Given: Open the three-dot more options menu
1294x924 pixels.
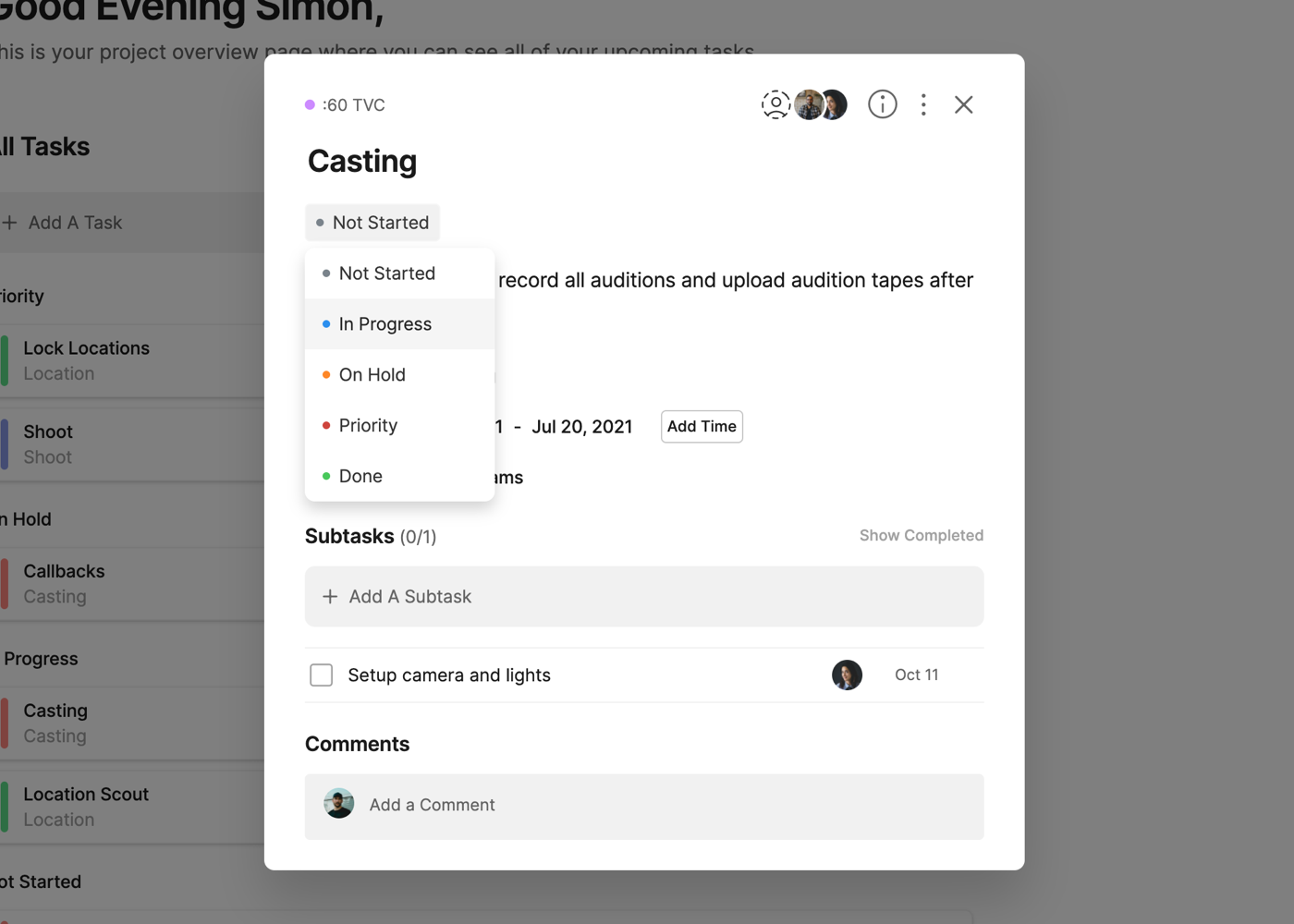Looking at the screenshot, I should (923, 104).
